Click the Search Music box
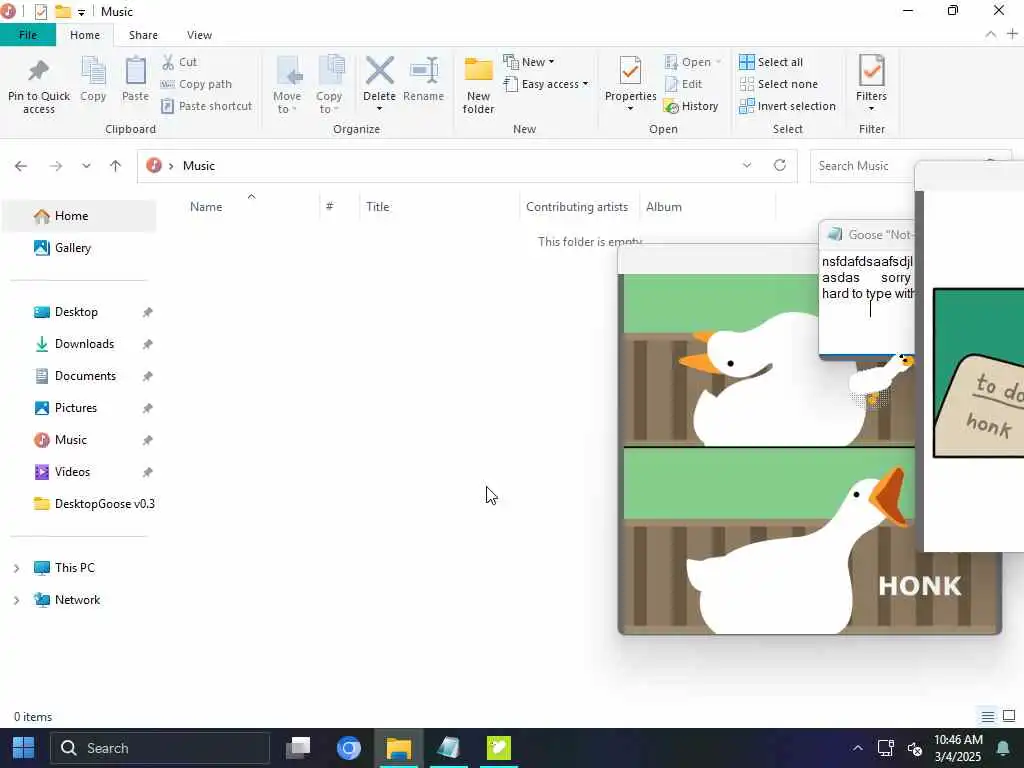This screenshot has width=1024, height=768. pos(862,166)
